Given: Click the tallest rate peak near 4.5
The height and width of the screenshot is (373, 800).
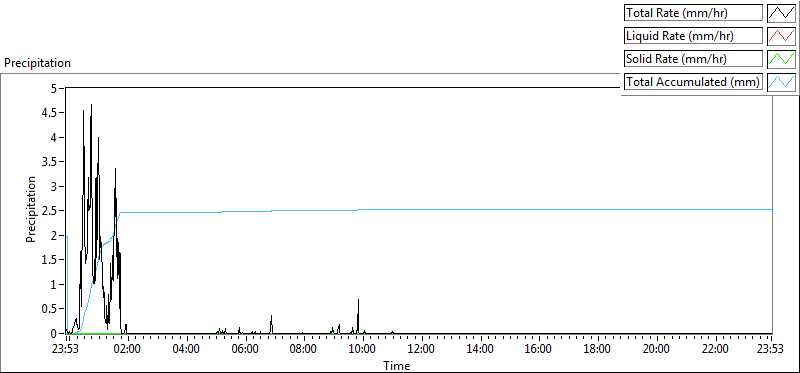Looking at the screenshot, I should click(x=91, y=105).
